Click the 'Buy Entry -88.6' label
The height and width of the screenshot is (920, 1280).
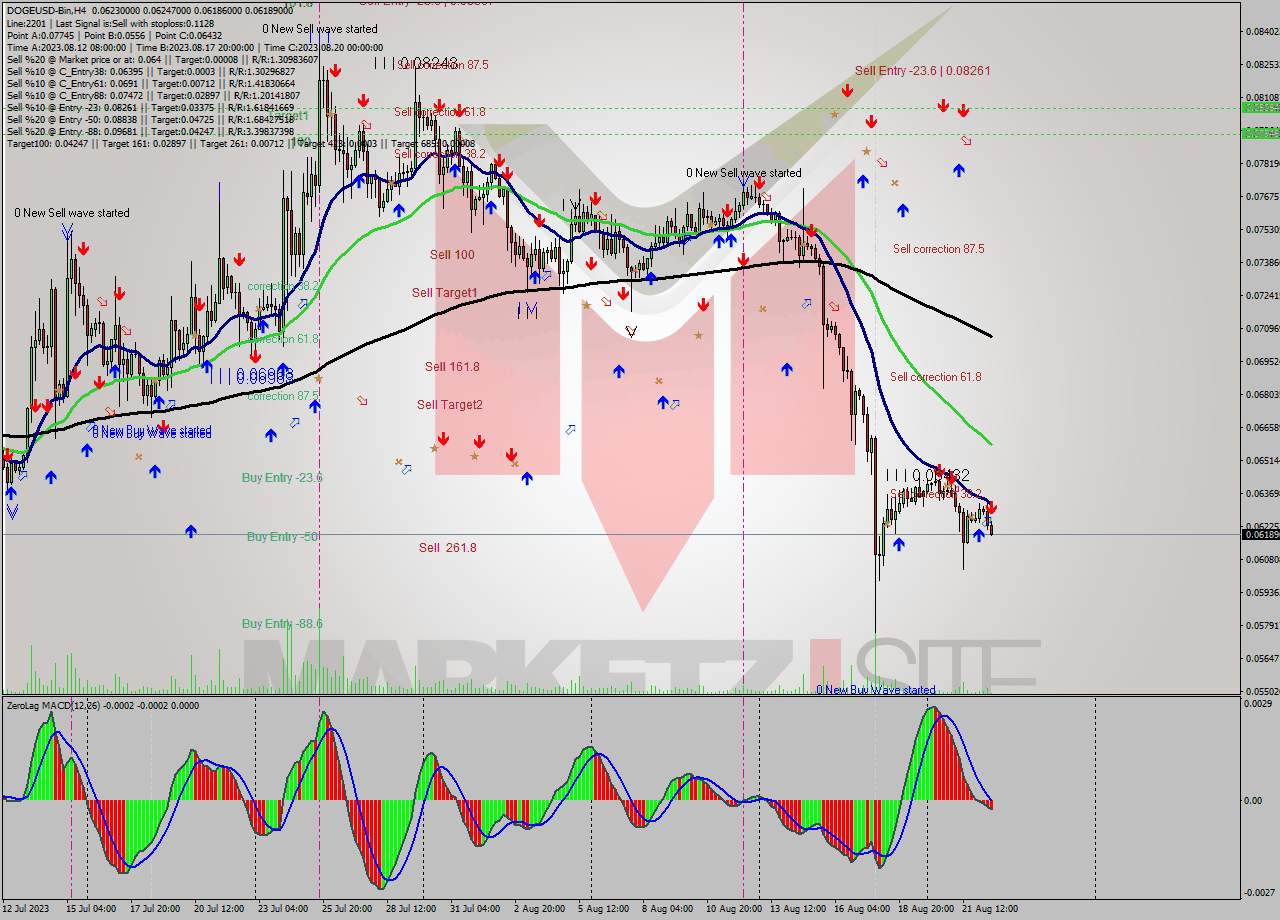click(282, 623)
